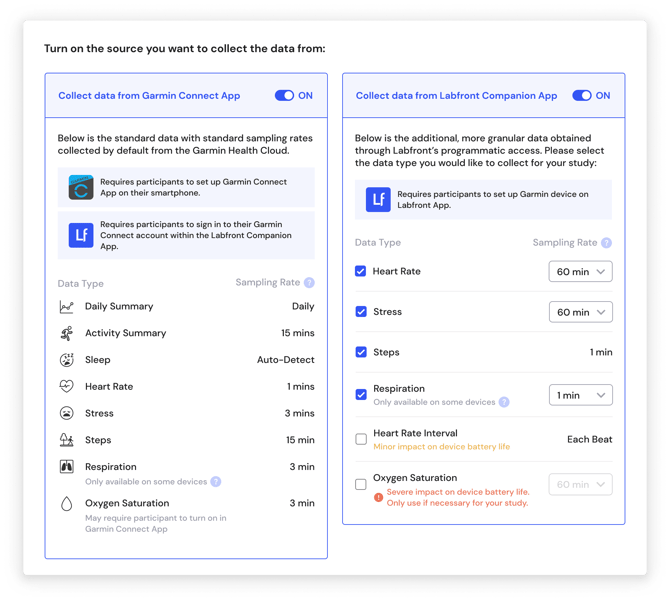Open Respiration sampling rate dropdown

coord(580,395)
